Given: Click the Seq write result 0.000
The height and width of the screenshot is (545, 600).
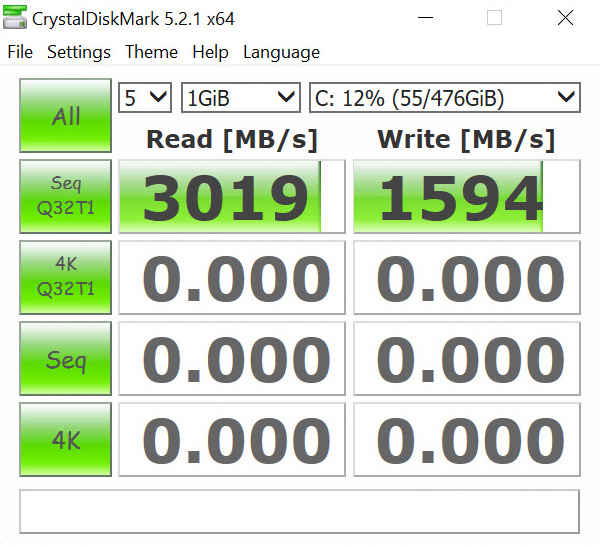Looking at the screenshot, I should click(467, 359).
